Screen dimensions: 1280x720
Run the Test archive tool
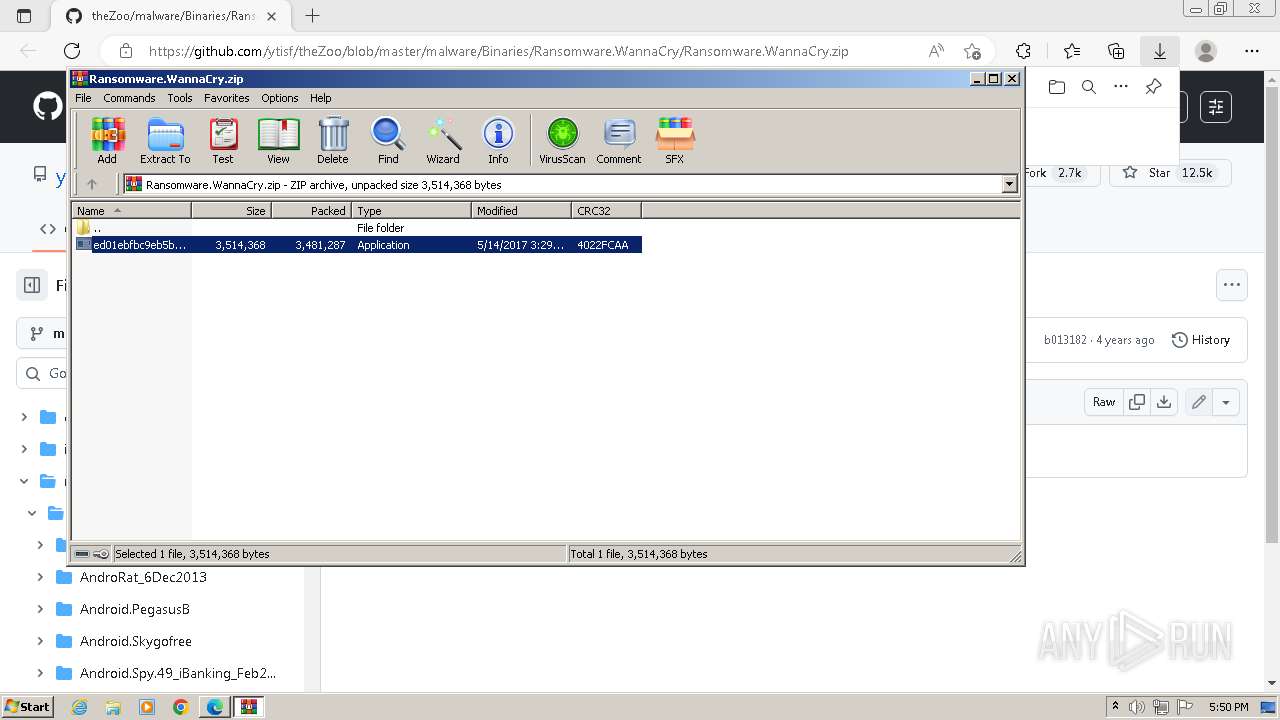pos(223,141)
